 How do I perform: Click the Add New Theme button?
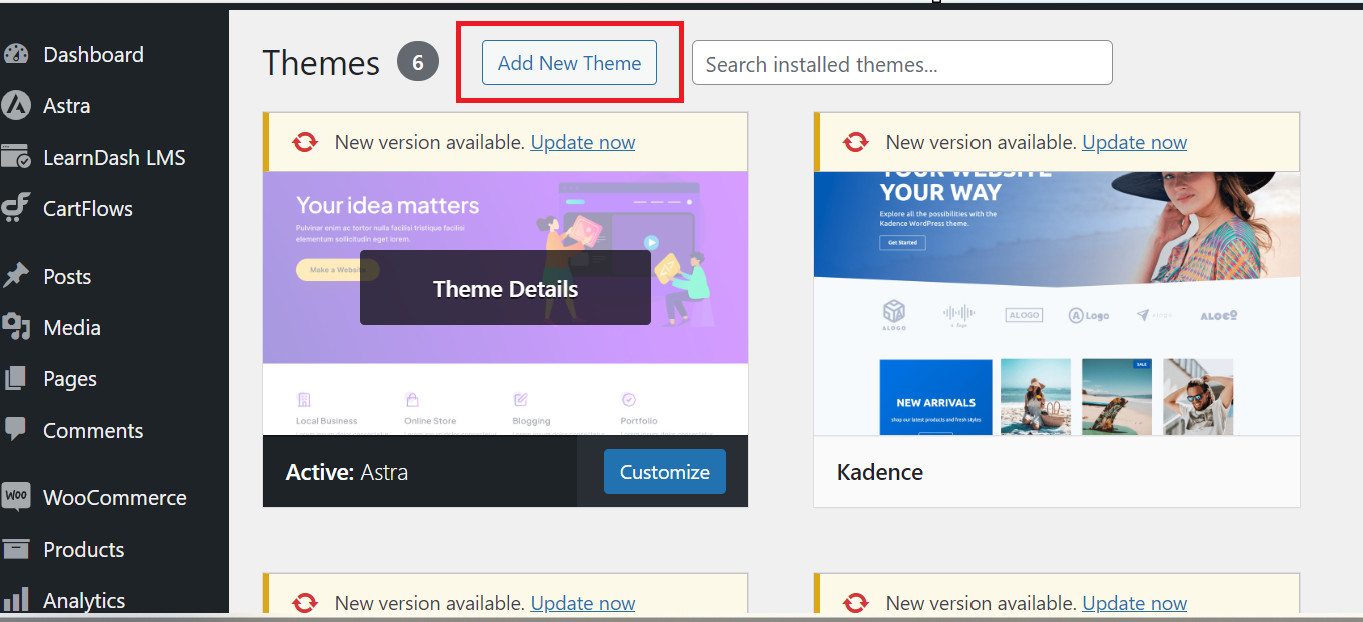(569, 63)
